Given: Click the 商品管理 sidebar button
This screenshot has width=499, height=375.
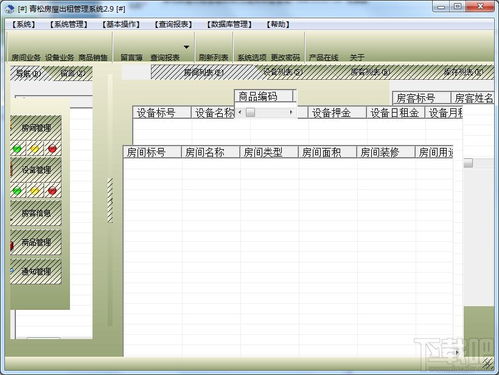Looking at the screenshot, I should click(x=36, y=242).
